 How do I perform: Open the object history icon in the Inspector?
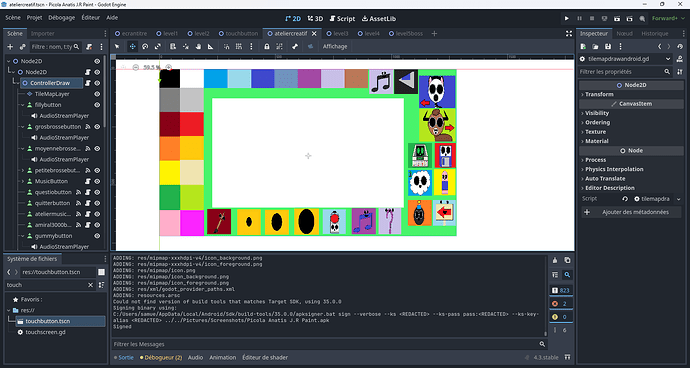pos(680,47)
